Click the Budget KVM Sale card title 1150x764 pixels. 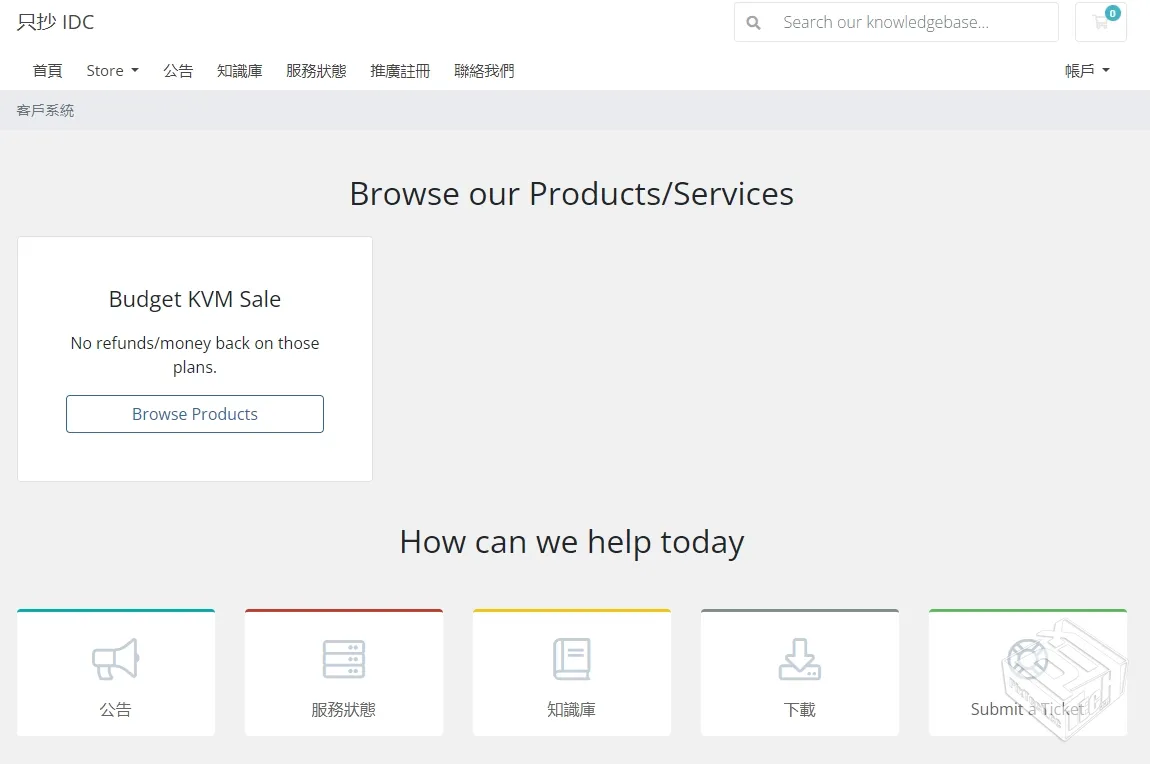pyautogui.click(x=194, y=298)
